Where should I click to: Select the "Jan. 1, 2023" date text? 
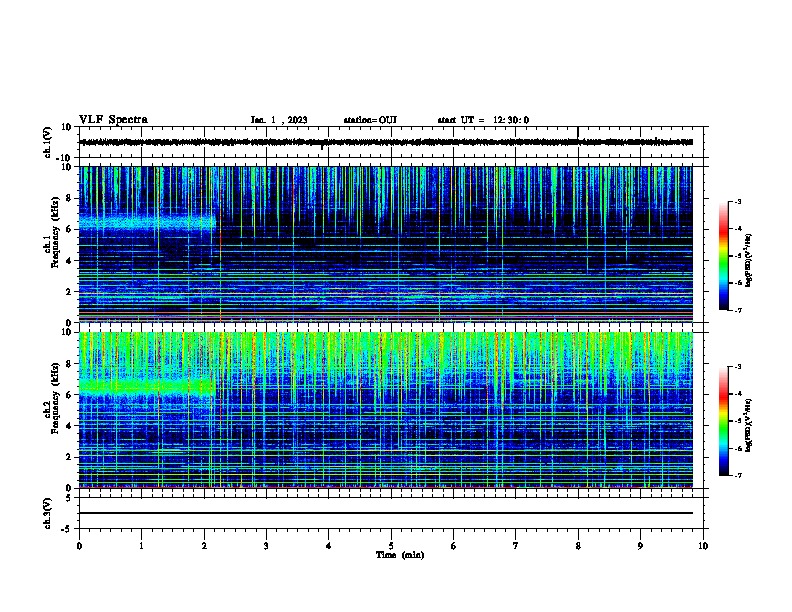(279, 120)
